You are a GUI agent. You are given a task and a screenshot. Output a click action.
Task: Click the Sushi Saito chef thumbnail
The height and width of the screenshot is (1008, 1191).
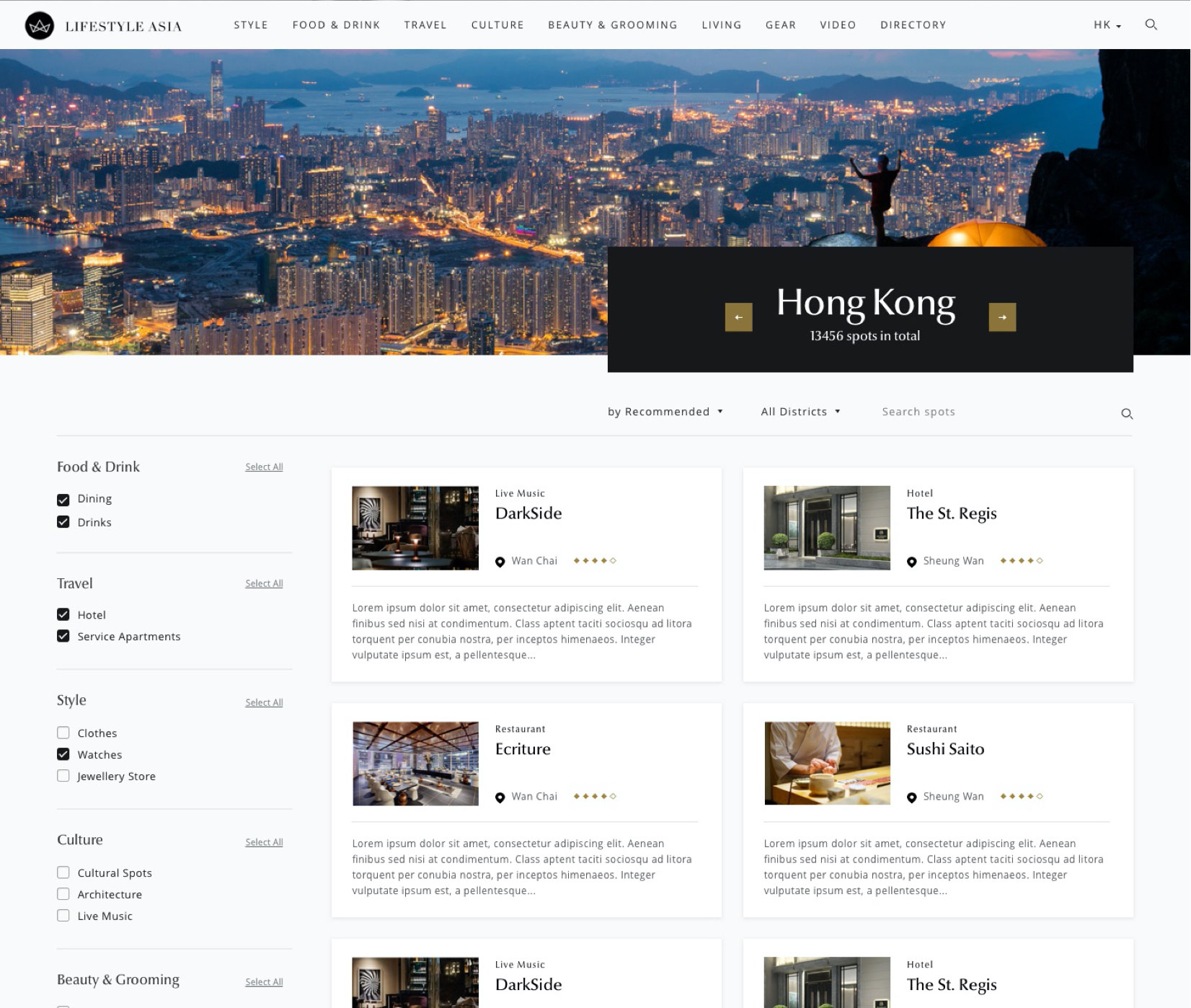[x=827, y=764]
